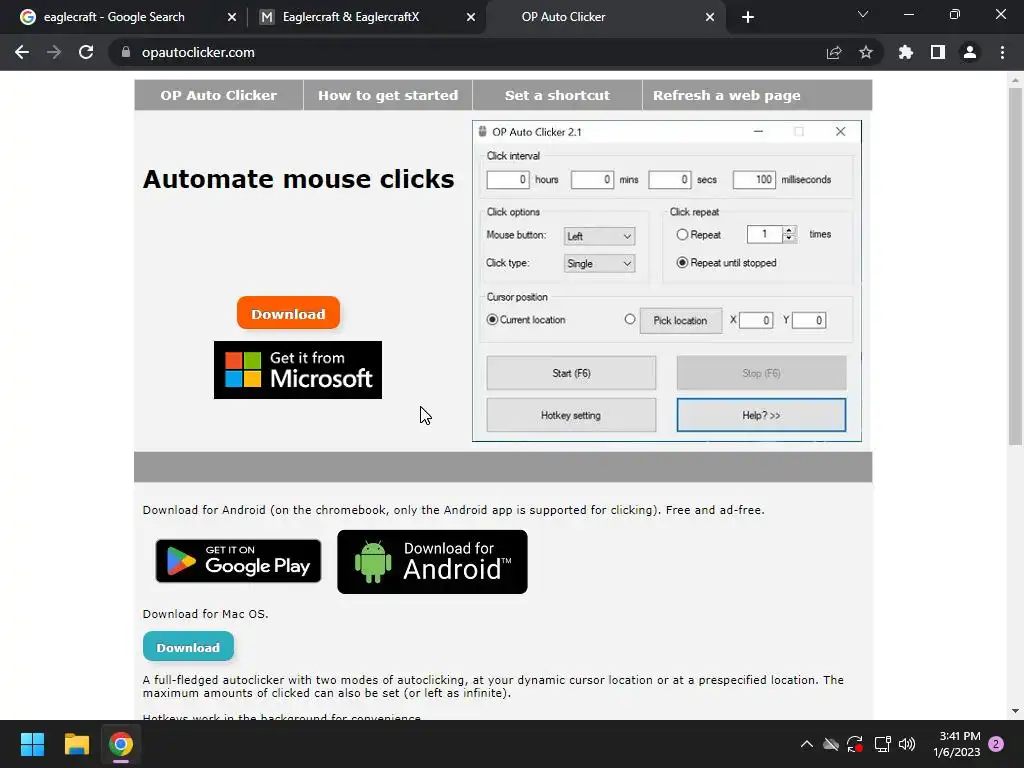The image size is (1024, 768).
Task: Share this page using the share icon
Action: pyautogui.click(x=834, y=52)
